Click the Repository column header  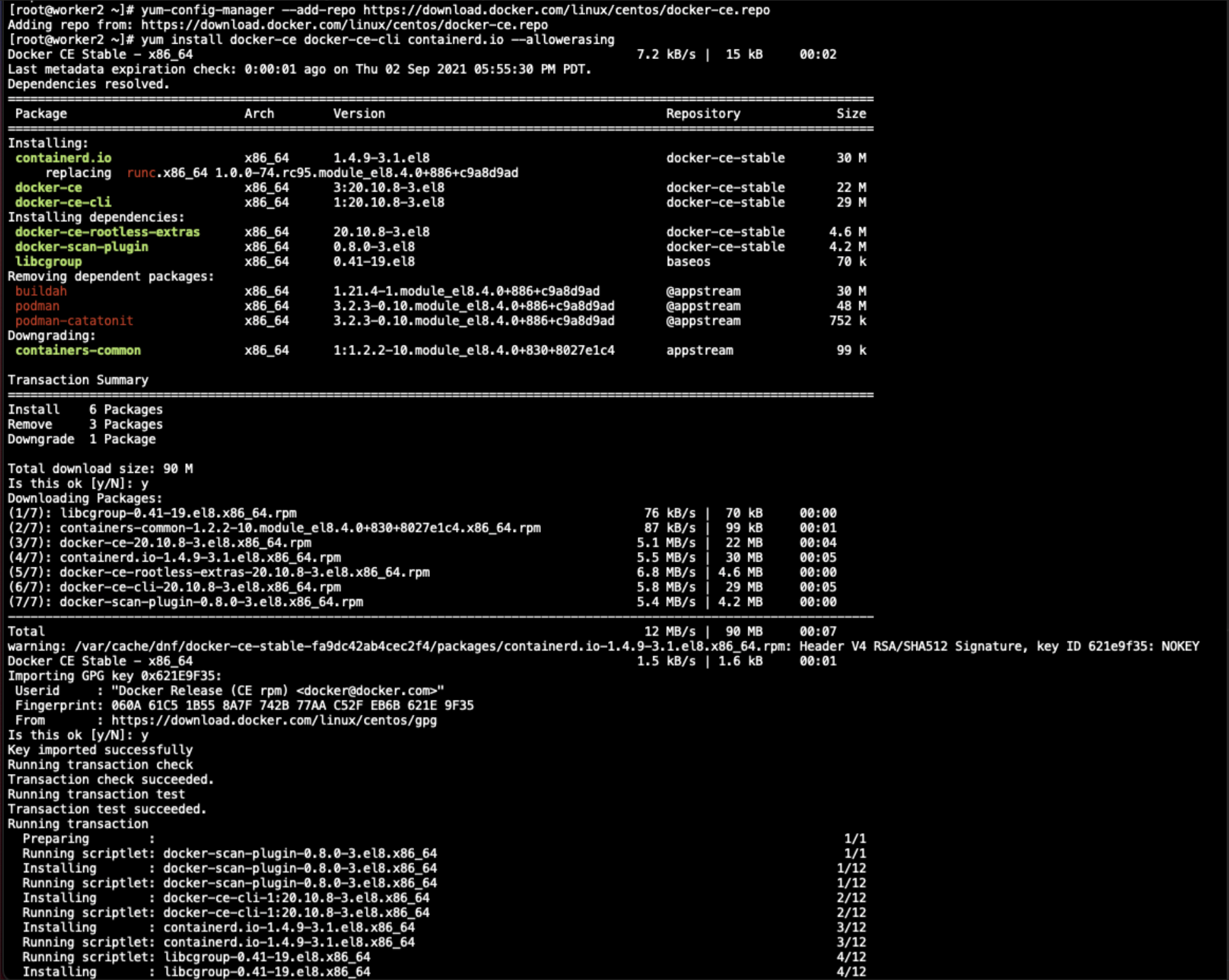[x=703, y=113]
